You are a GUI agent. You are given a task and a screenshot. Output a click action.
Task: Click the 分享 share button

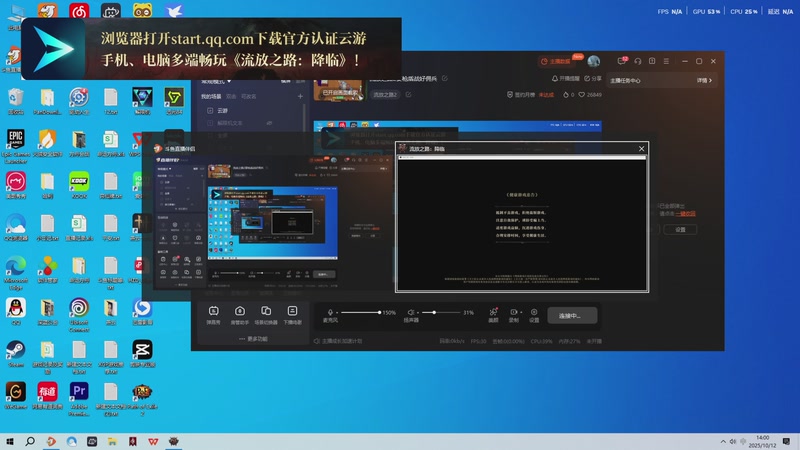tap(593, 79)
